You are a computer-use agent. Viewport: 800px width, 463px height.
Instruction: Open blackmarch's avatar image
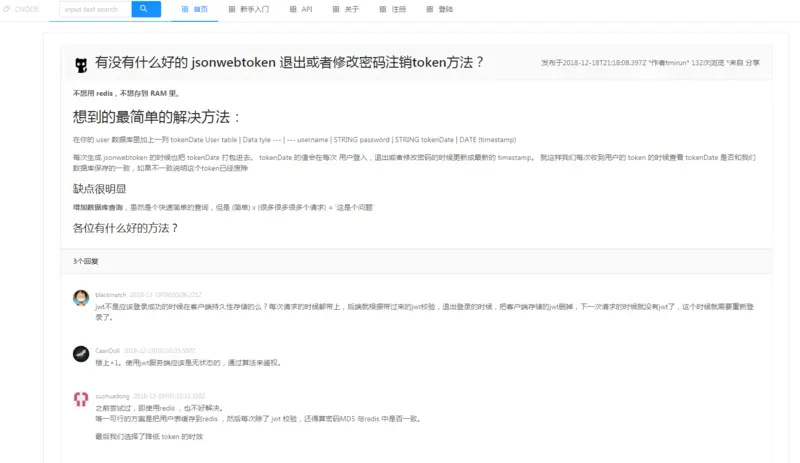tap(81, 298)
